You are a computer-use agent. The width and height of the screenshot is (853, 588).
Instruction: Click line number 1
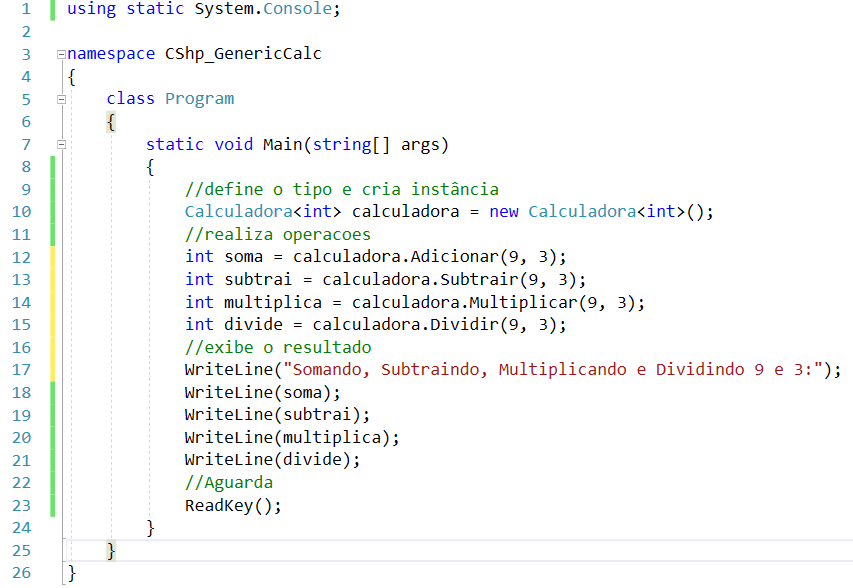click(x=26, y=9)
